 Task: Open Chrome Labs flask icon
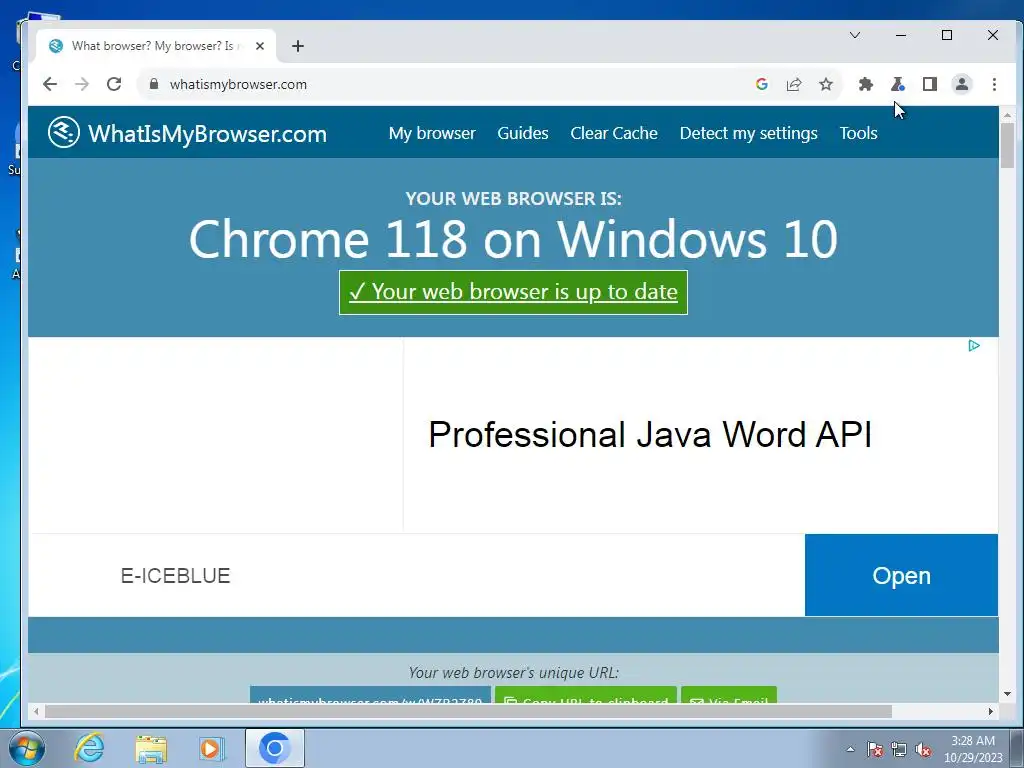(x=898, y=84)
